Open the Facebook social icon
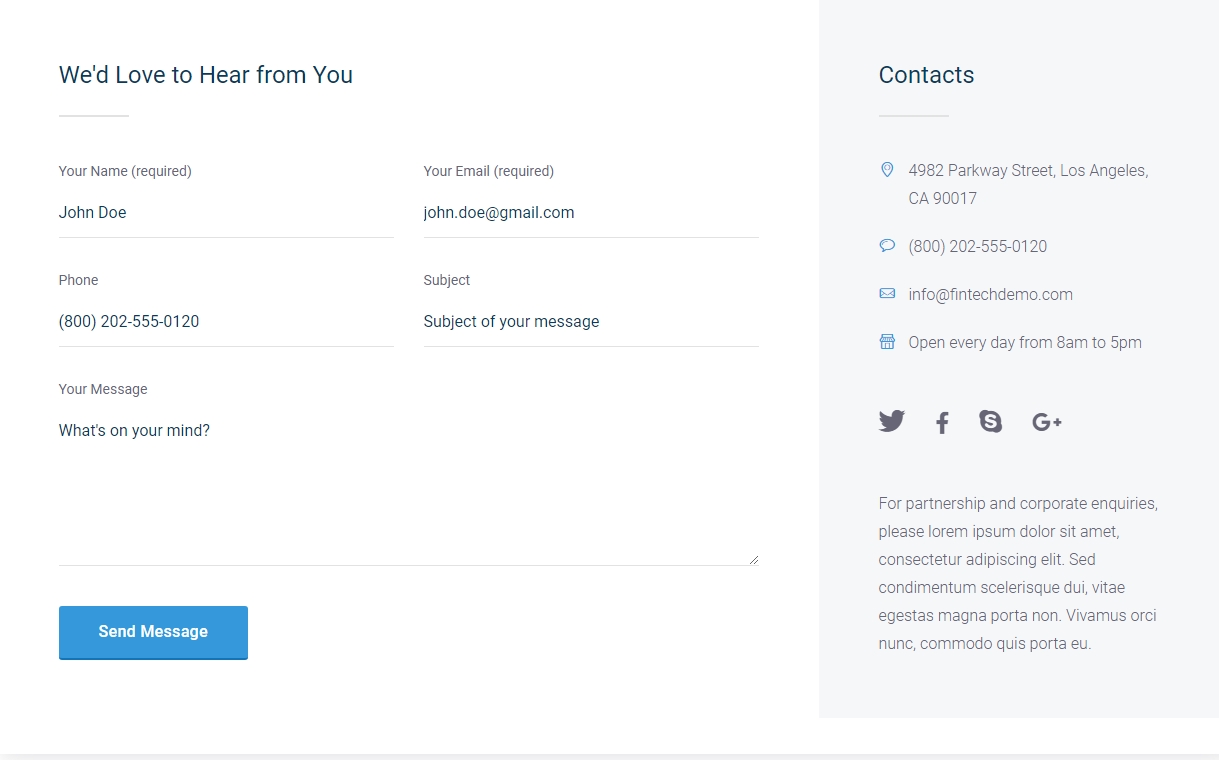Screen dimensions: 1219x760 click(942, 423)
